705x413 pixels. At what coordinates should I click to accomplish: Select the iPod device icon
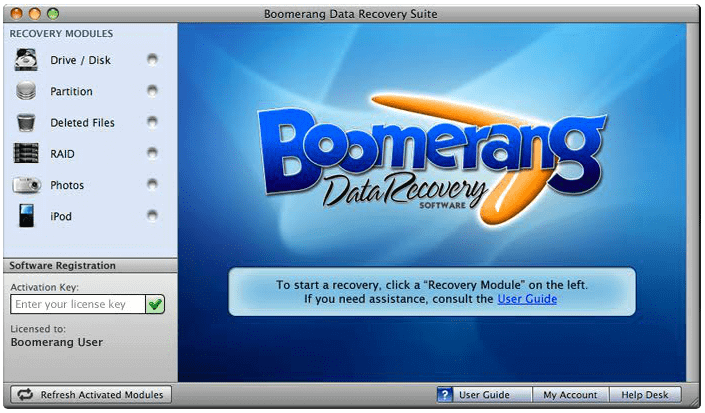26,216
